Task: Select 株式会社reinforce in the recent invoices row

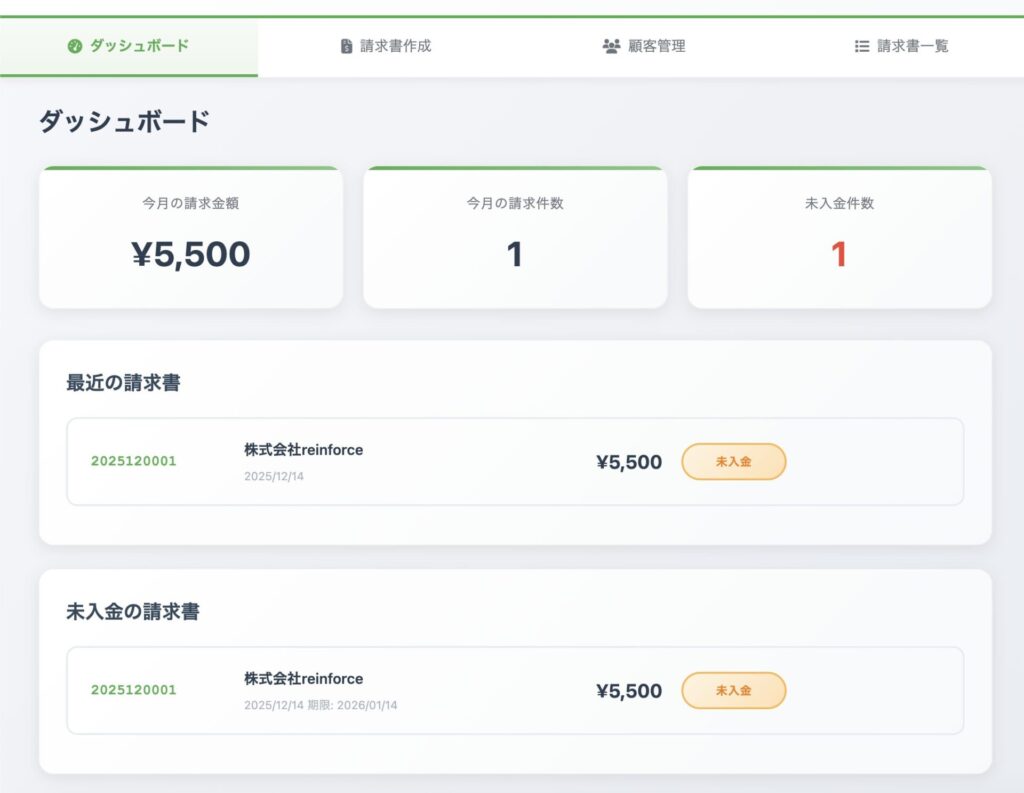Action: pos(303,450)
